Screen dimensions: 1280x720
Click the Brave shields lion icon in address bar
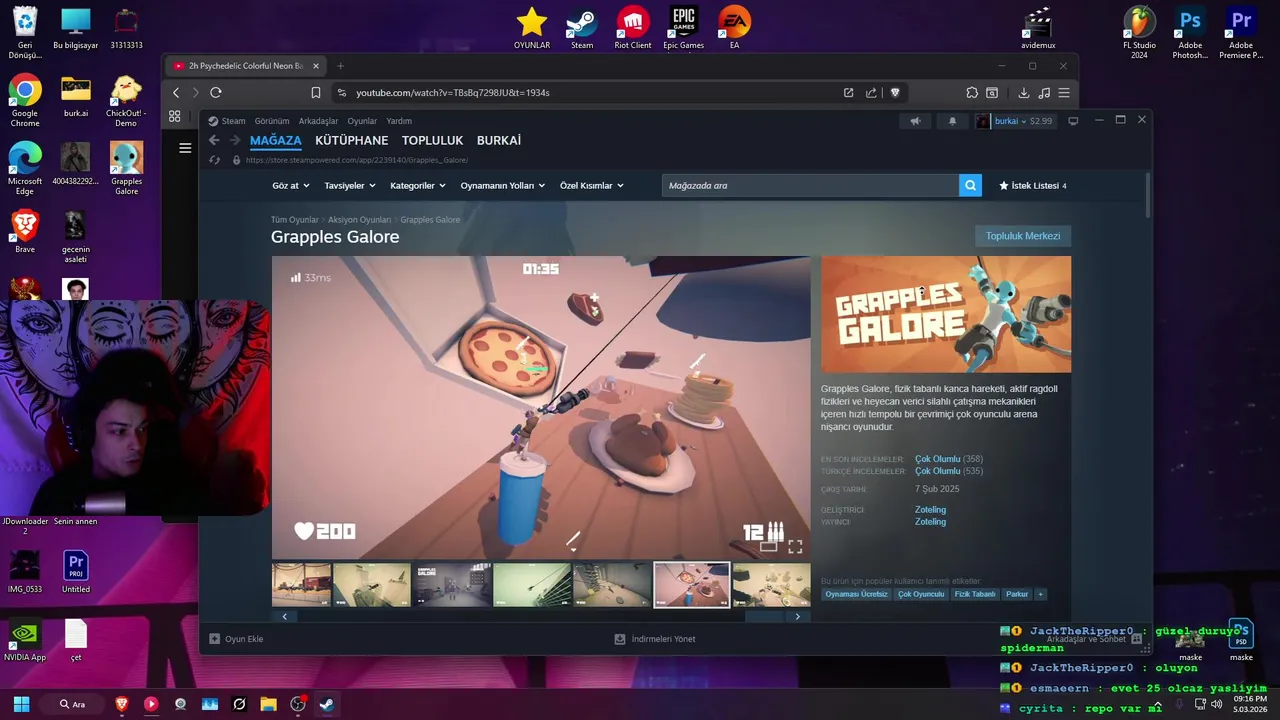coord(895,93)
